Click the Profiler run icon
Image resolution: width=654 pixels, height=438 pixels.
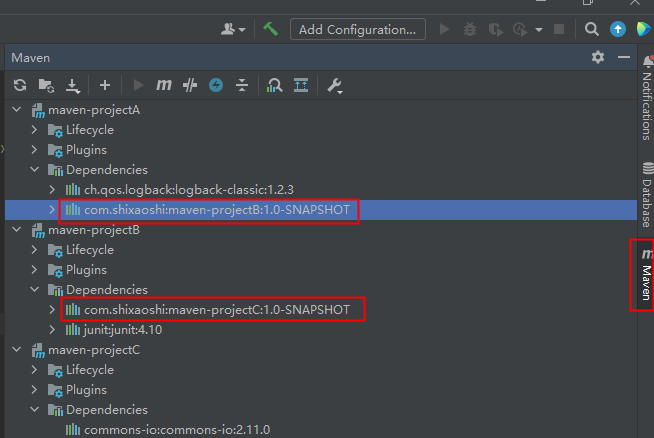(x=520, y=30)
